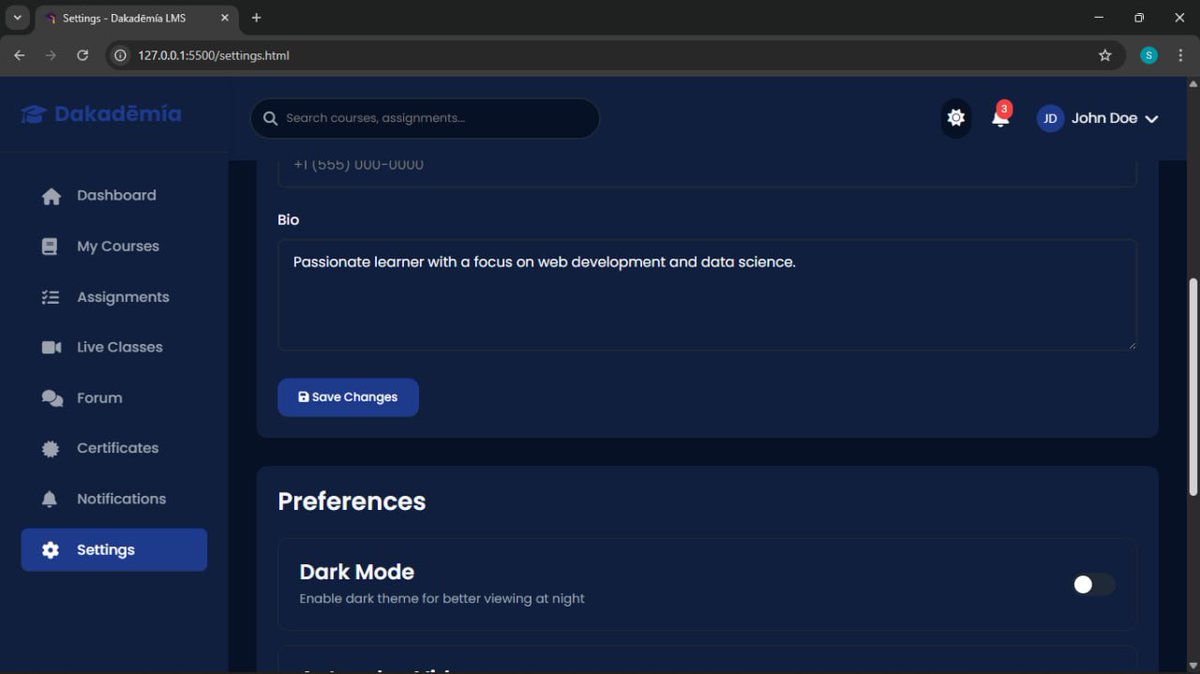Select the Settings sidebar item
Screen dimensions: 1200x674
point(114,550)
